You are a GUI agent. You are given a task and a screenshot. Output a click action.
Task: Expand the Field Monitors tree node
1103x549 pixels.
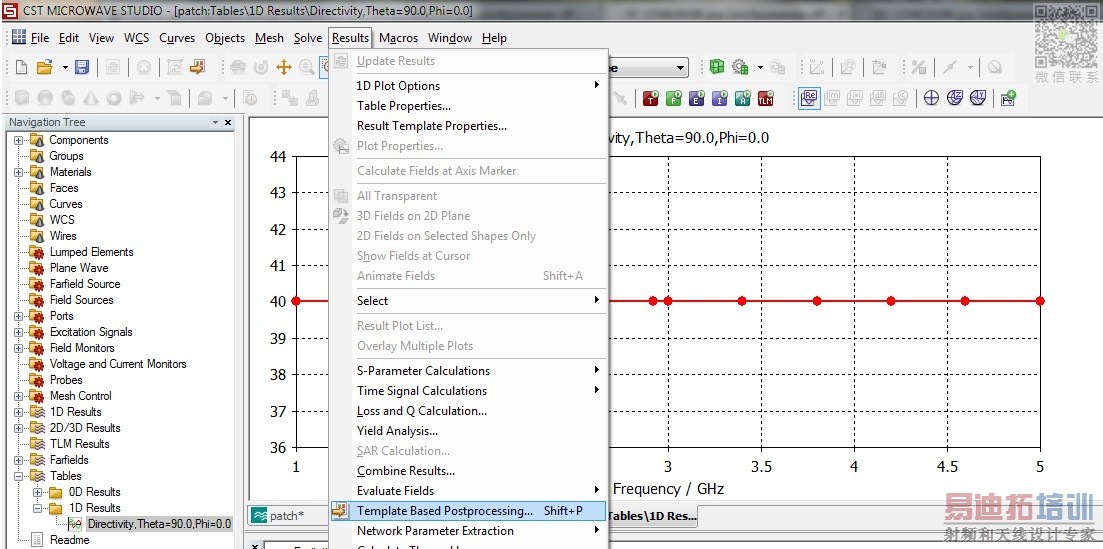click(18, 348)
